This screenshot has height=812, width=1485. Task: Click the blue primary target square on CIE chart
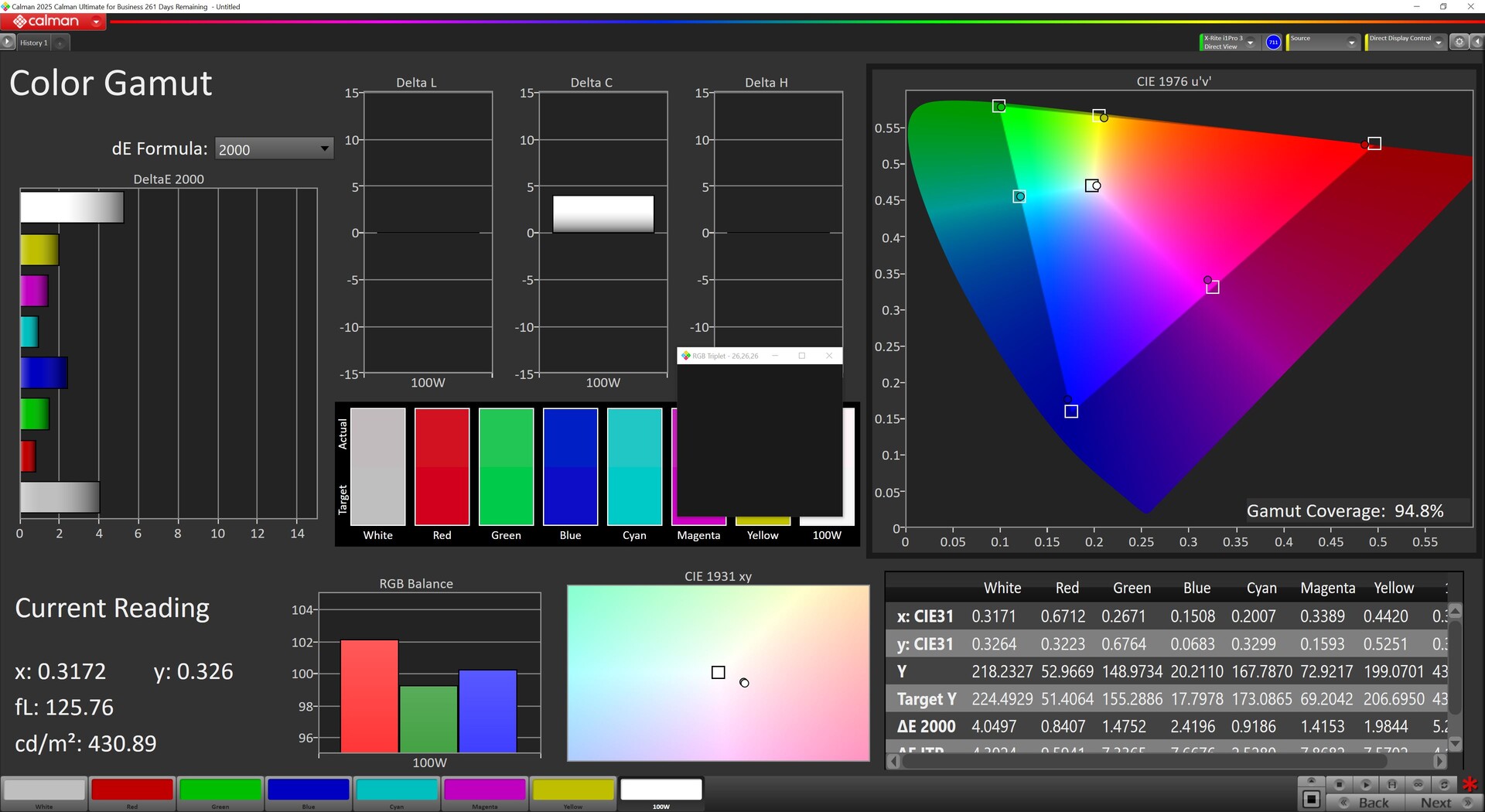(1071, 411)
